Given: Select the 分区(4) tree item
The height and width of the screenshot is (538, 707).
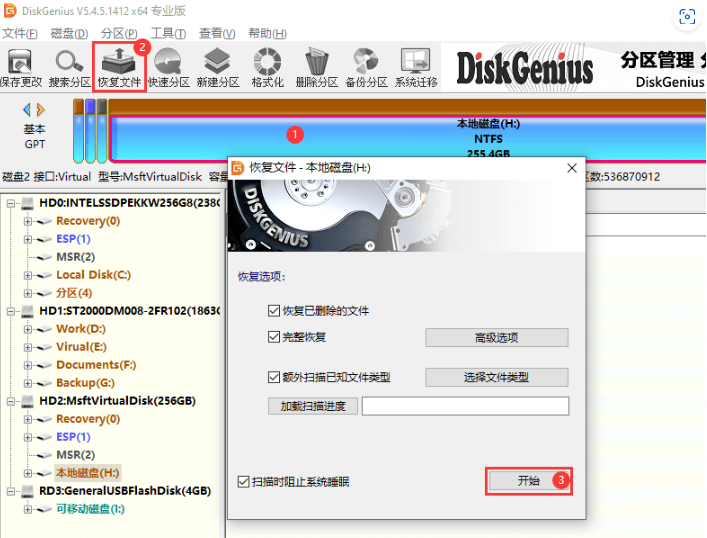Looking at the screenshot, I should coord(74,293).
